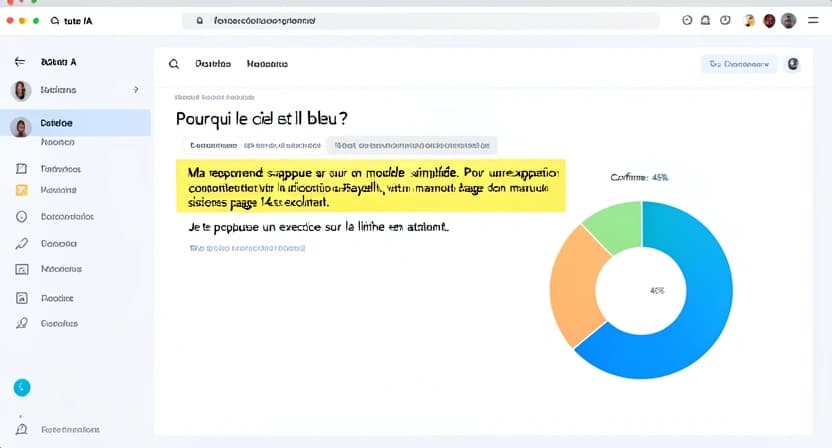Click the light blue button at top right
Screen dimensions: 832x448
(x=739, y=64)
